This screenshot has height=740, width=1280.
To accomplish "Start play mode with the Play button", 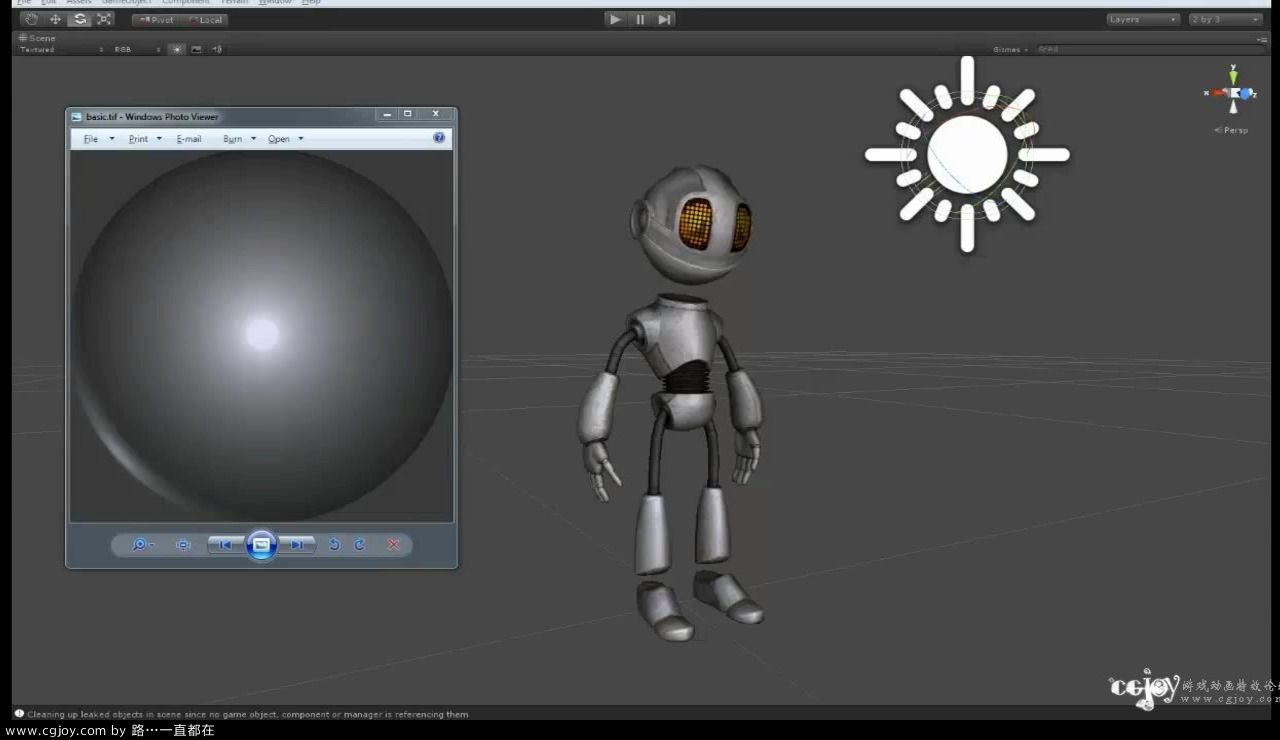I will (615, 19).
